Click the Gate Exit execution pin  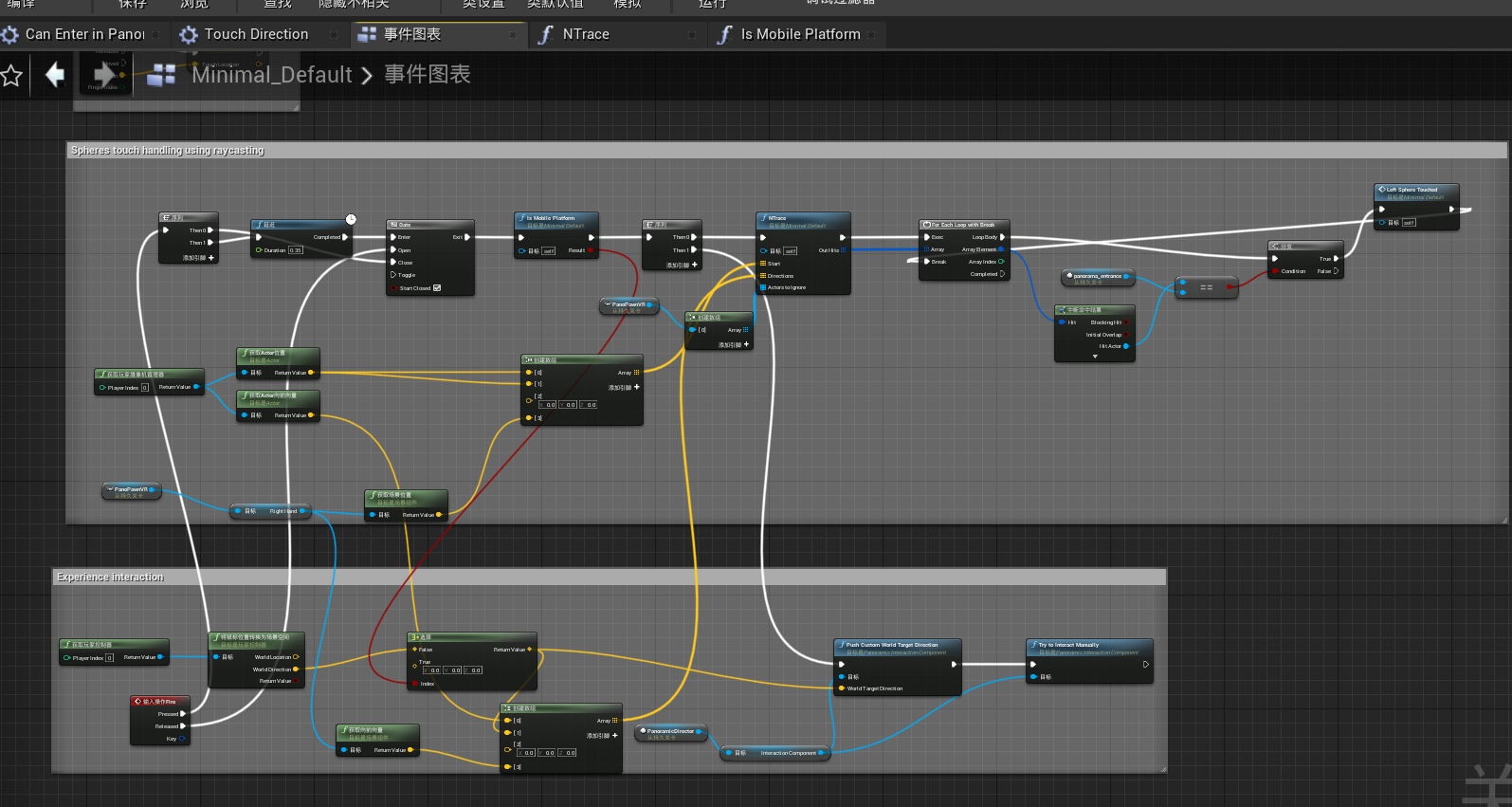click(x=467, y=237)
